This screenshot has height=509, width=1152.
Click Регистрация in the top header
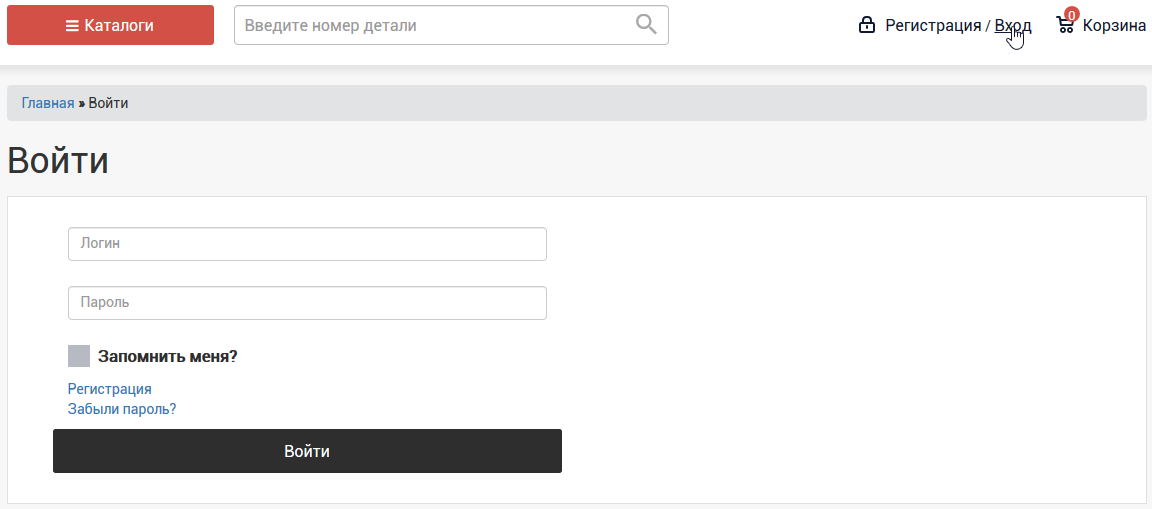[933, 26]
